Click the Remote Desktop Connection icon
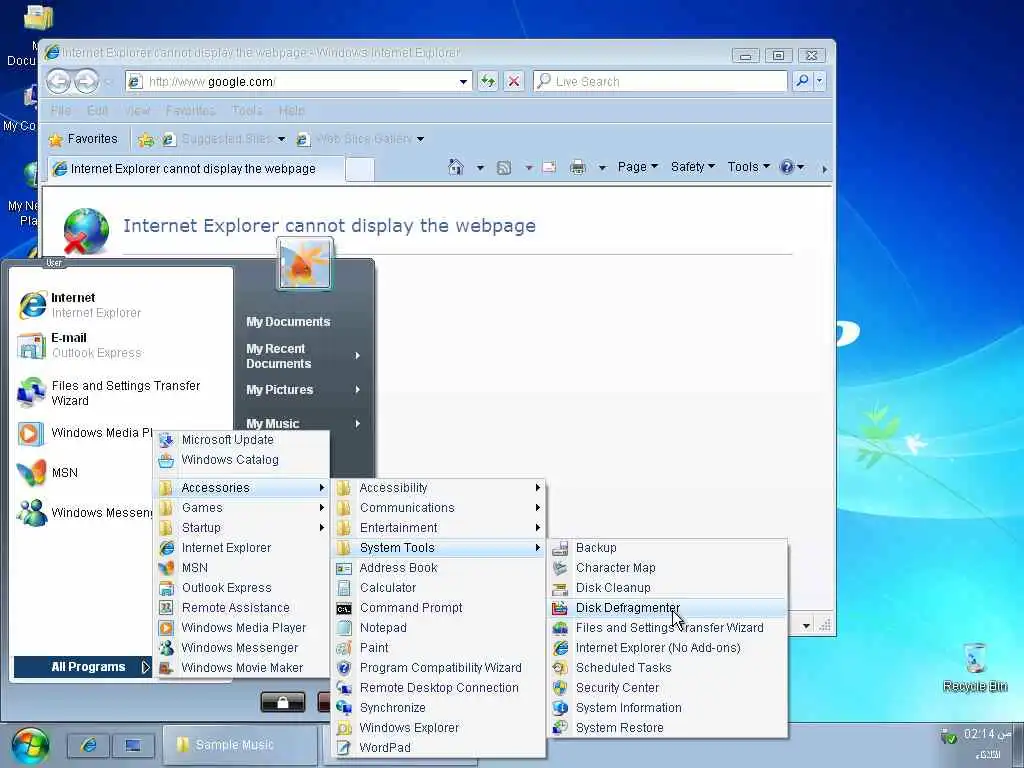 [x=344, y=688]
